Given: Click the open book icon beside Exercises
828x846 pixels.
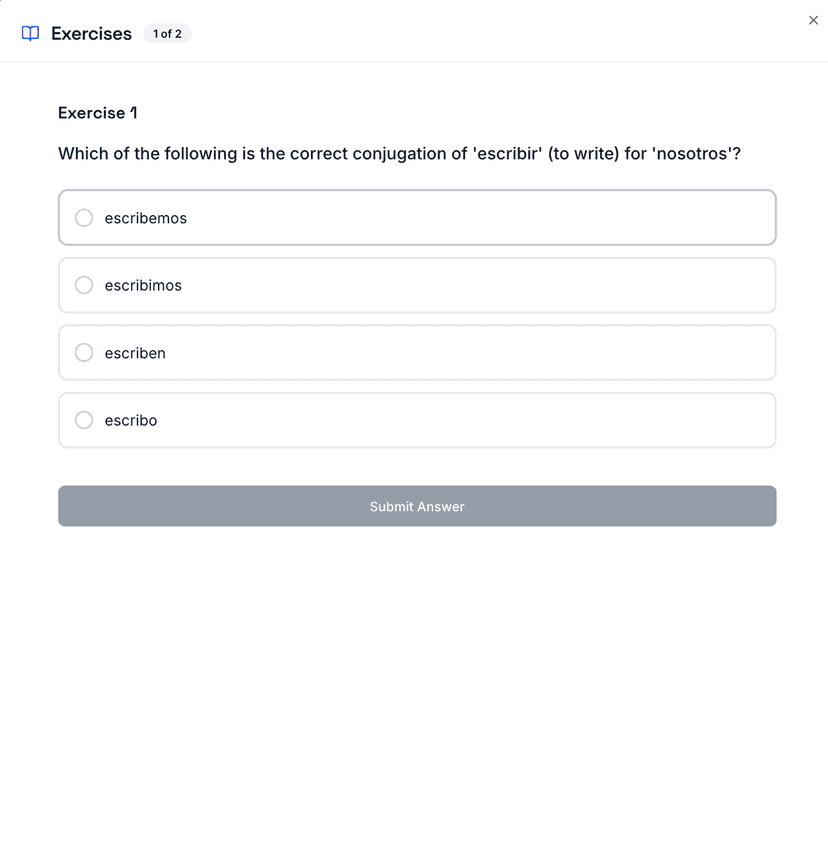Looking at the screenshot, I should click(x=31, y=34).
